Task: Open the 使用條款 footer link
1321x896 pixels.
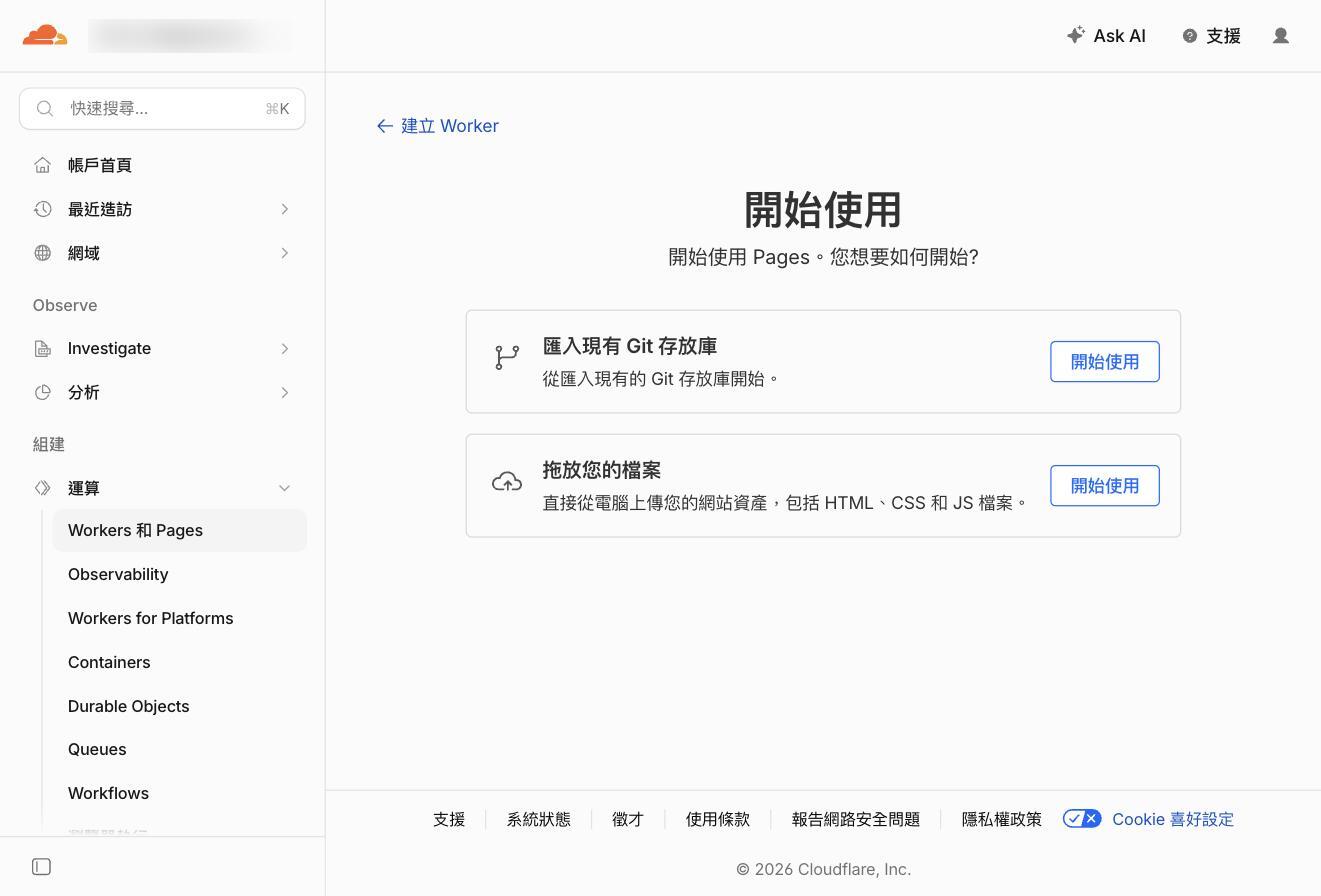Action: click(718, 819)
